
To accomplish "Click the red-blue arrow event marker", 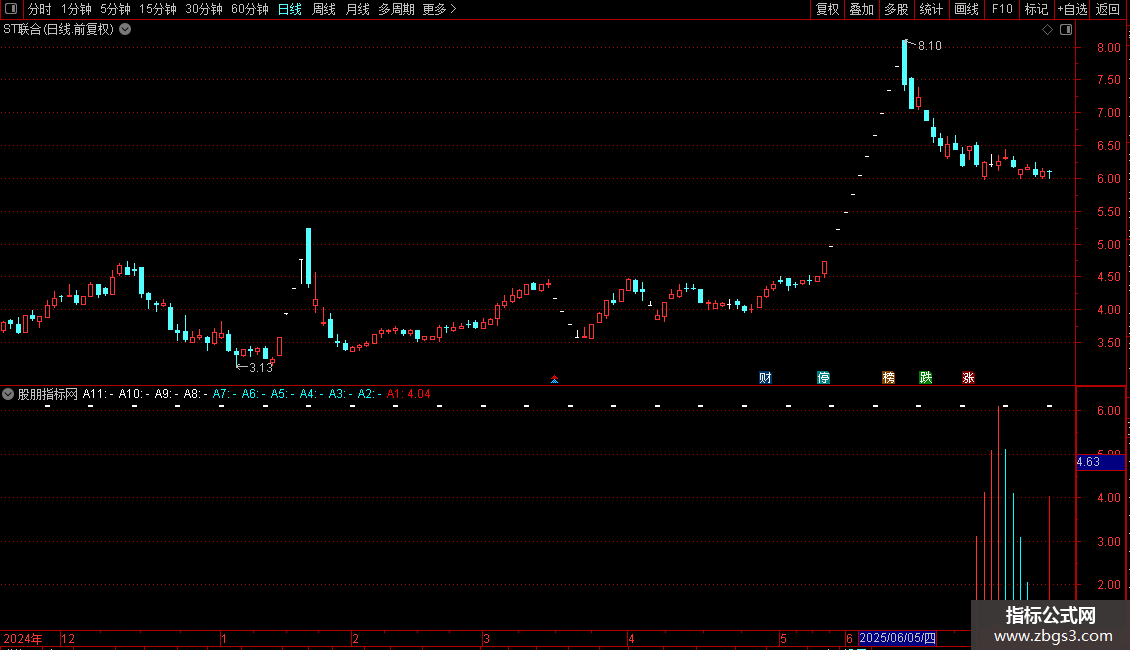I will click(x=554, y=379).
